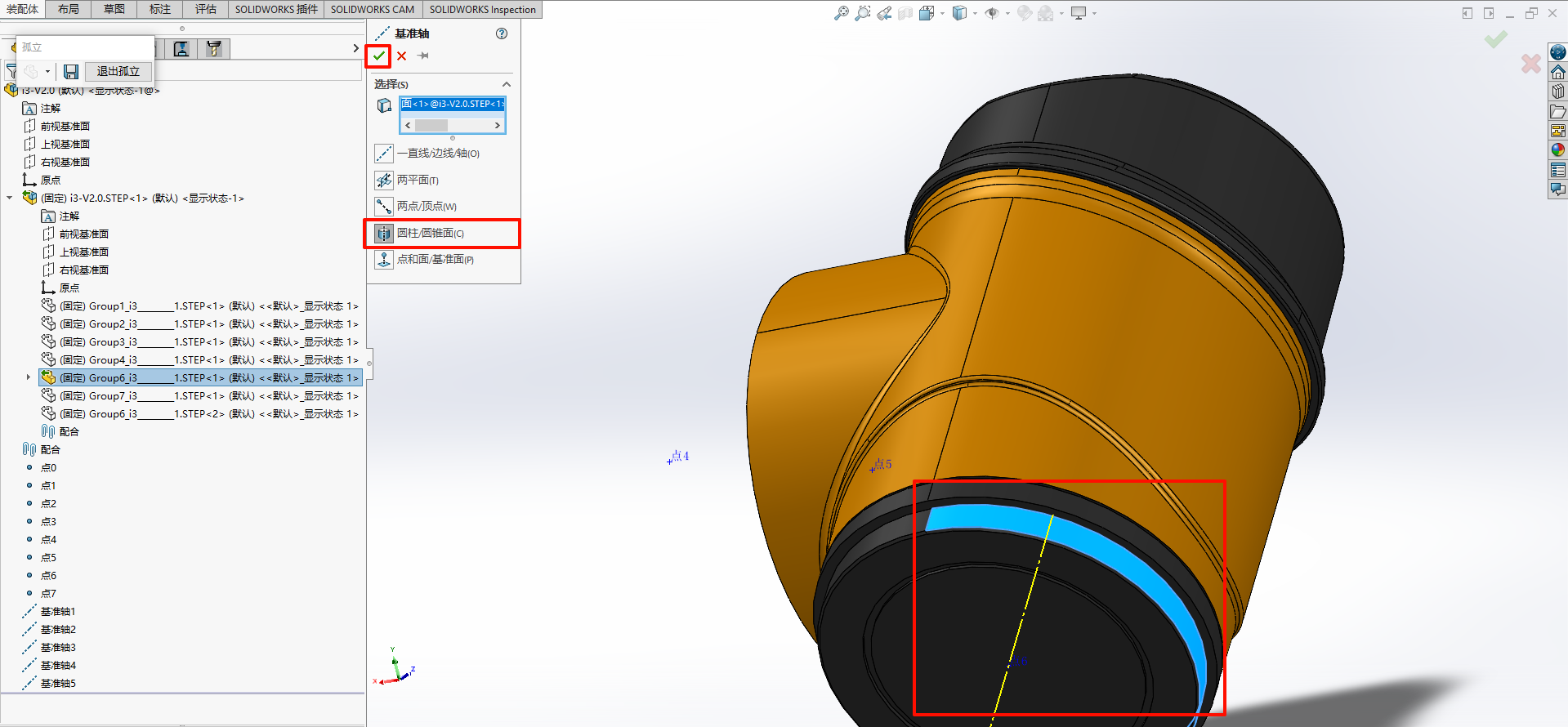1568x727 pixels.
Task: Open File Explorer folder icon in task pane
Action: [x=1558, y=111]
